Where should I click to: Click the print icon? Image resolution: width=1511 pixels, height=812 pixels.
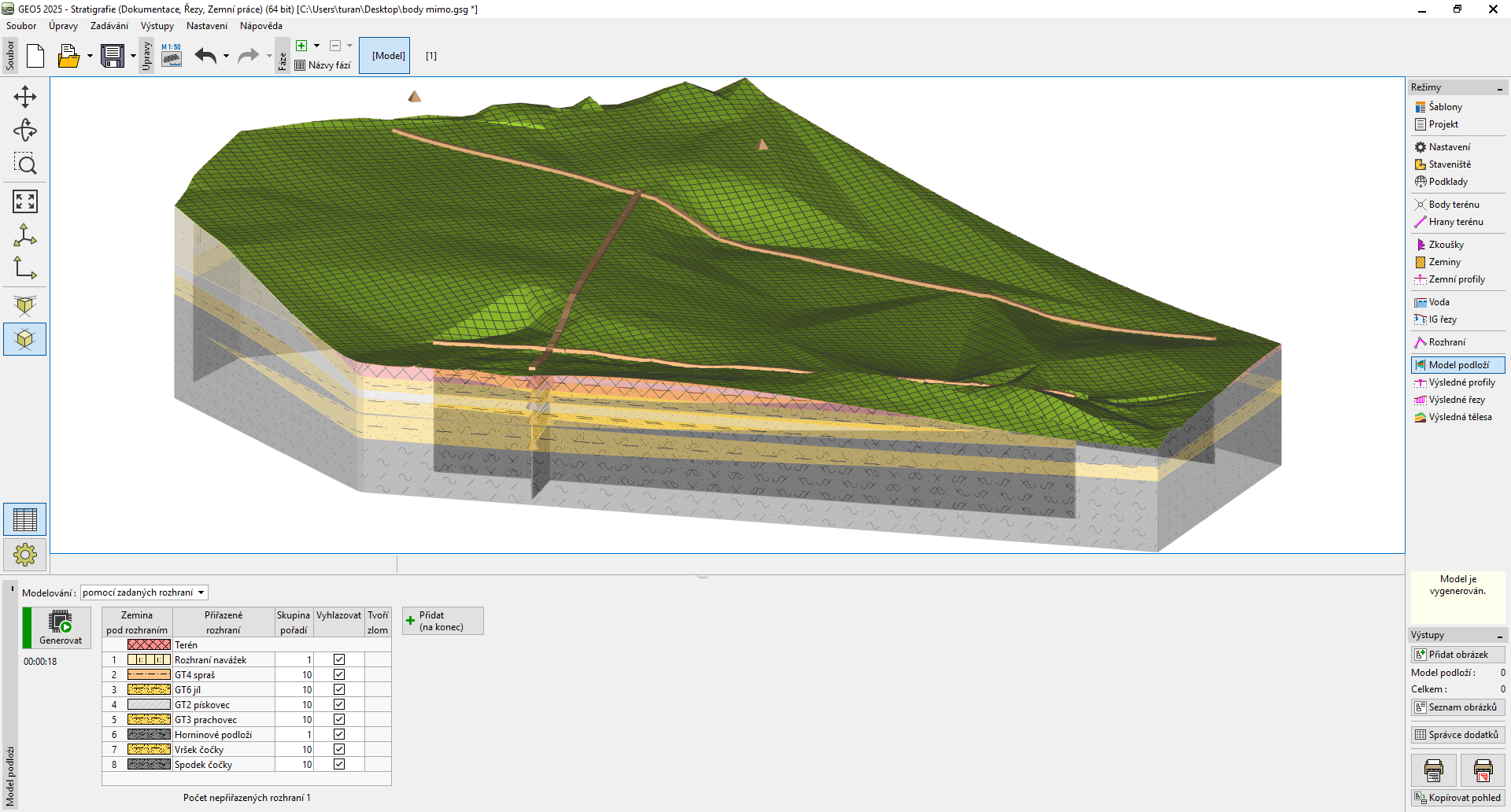click(x=1433, y=770)
